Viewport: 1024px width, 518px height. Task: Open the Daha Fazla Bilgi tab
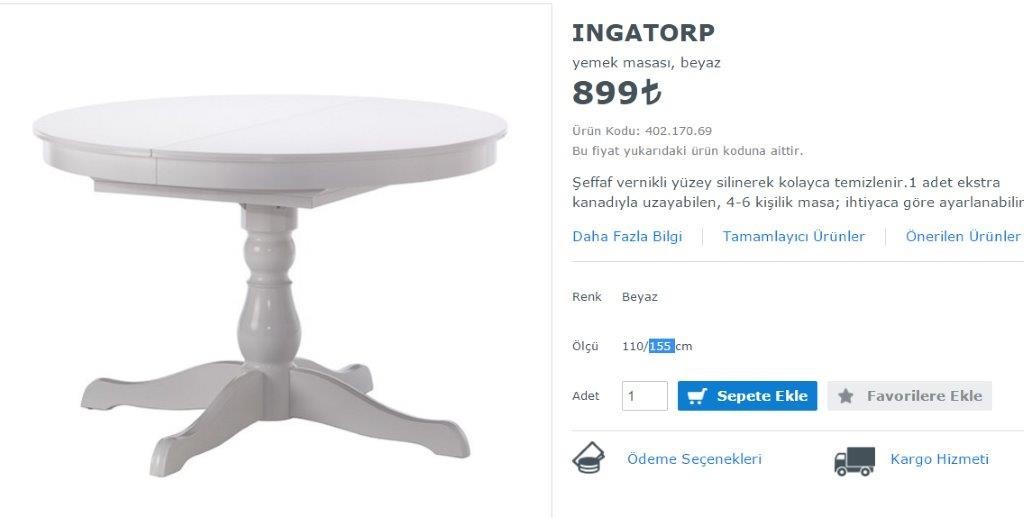pyautogui.click(x=627, y=236)
